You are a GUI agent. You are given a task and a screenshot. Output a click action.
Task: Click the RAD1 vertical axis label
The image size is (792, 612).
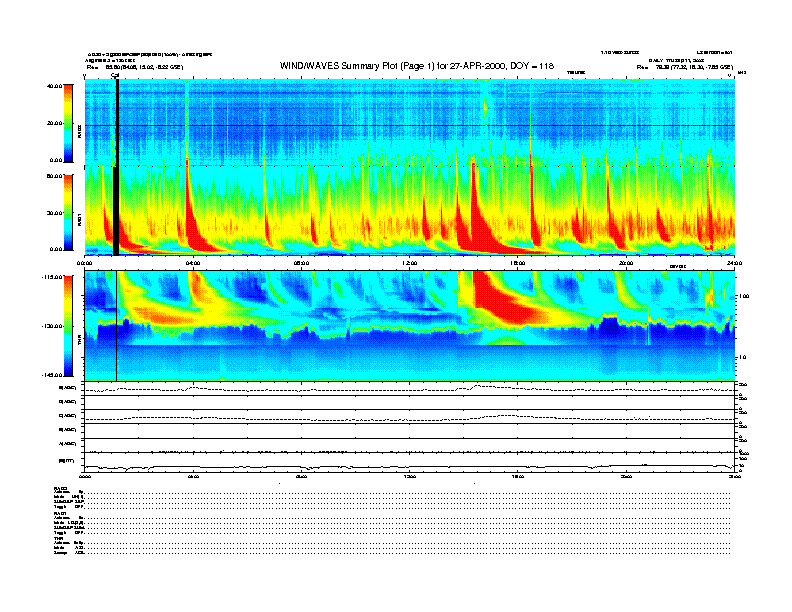click(79, 219)
